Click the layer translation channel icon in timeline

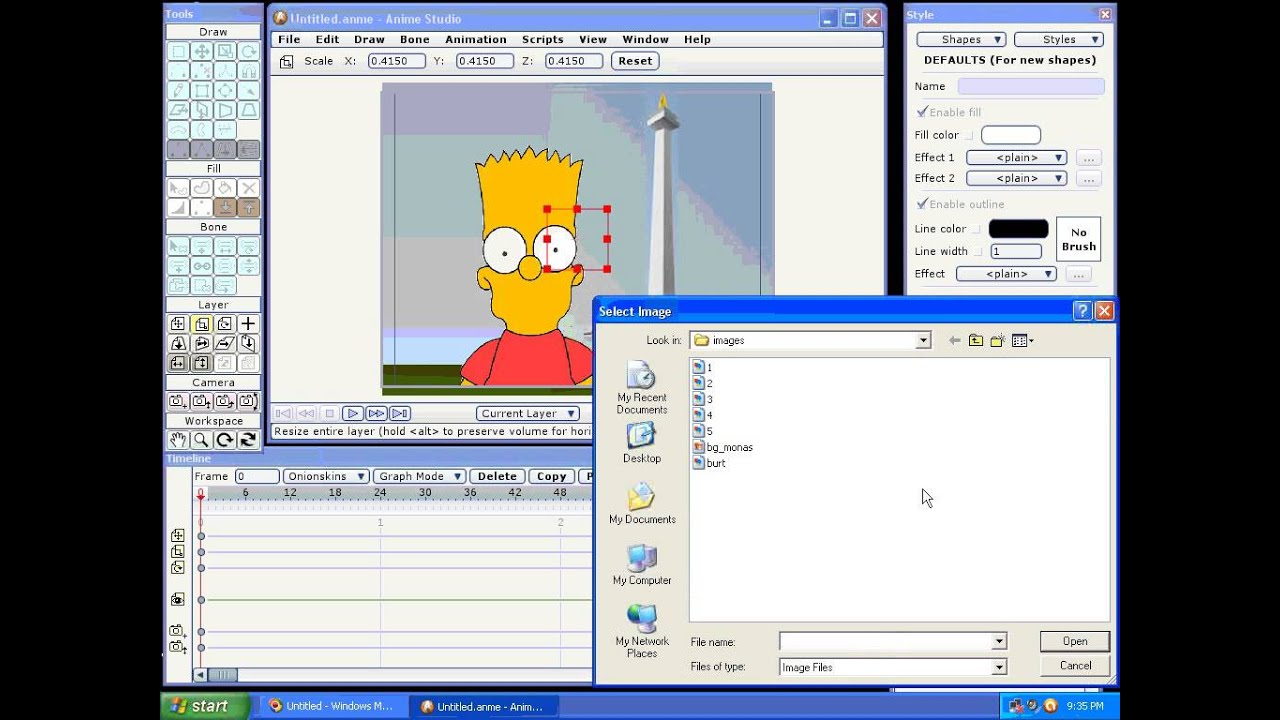(x=177, y=536)
